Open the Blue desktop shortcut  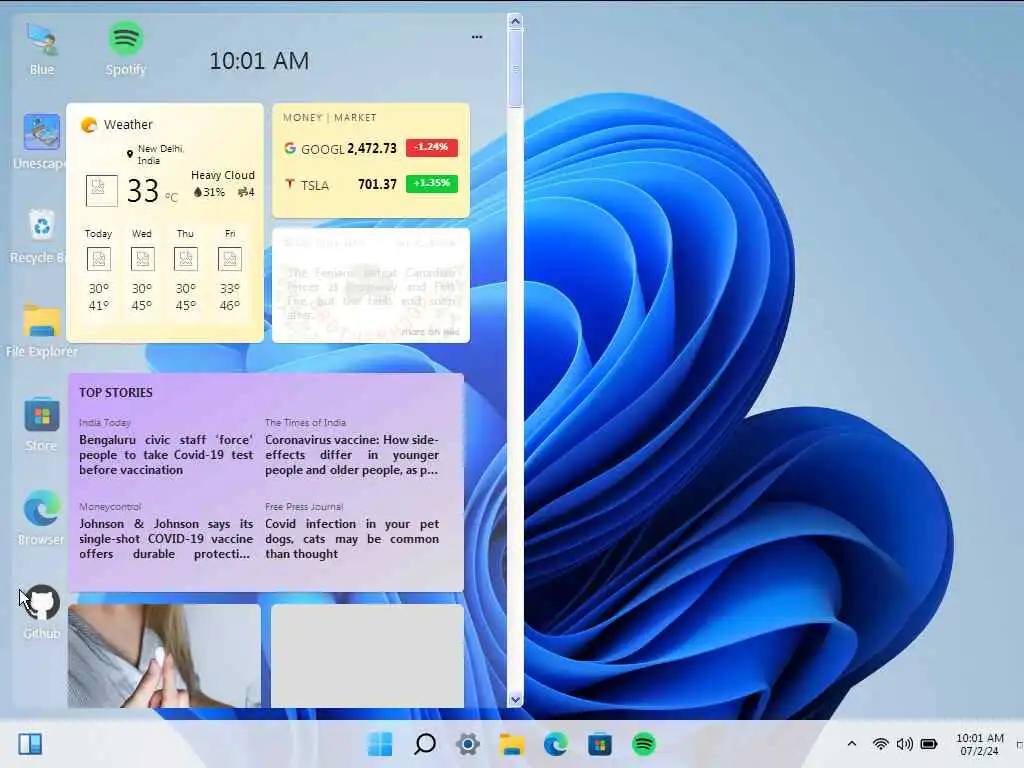pyautogui.click(x=42, y=50)
